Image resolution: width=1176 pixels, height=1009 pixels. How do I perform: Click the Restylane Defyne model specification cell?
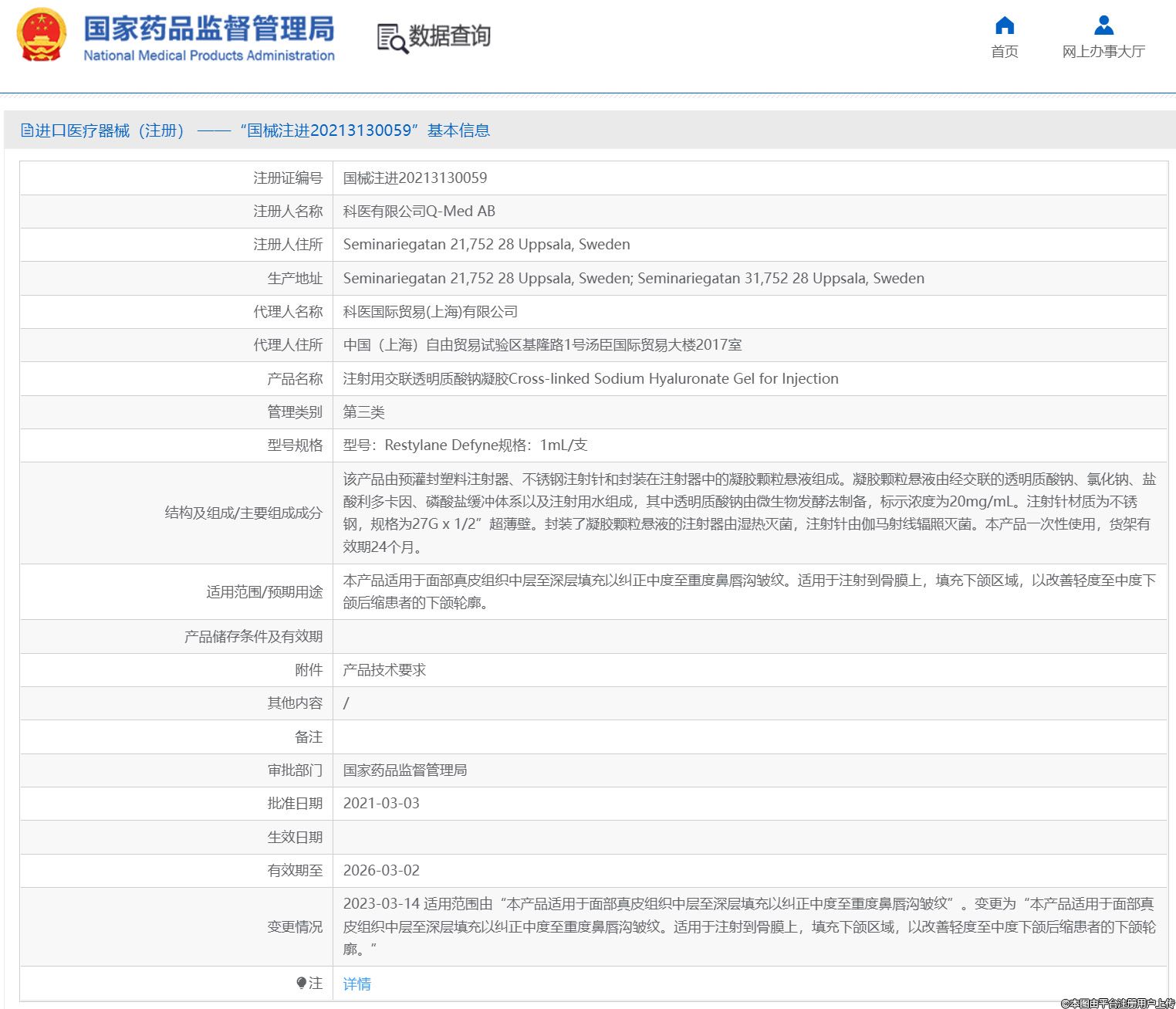coord(465,445)
